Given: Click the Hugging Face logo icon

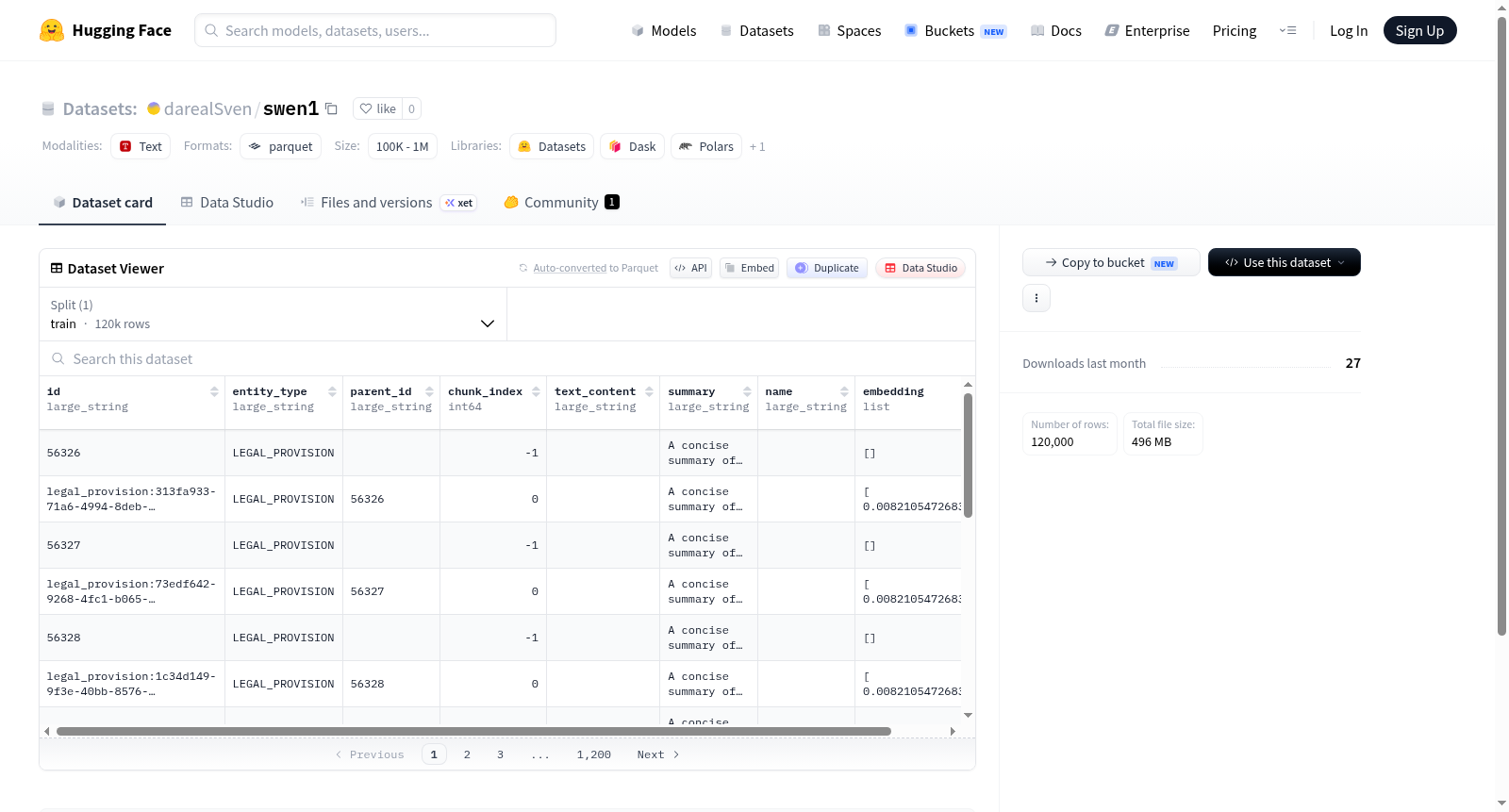Looking at the screenshot, I should (52, 30).
